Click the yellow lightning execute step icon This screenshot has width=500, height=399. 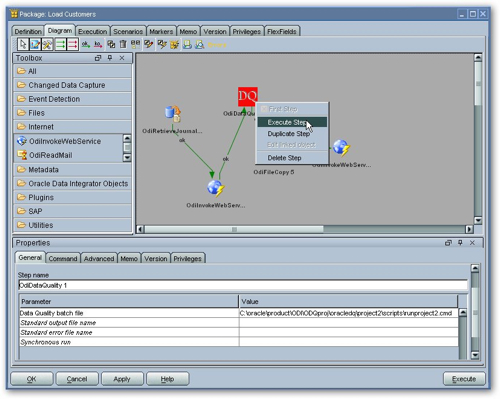pos(162,44)
